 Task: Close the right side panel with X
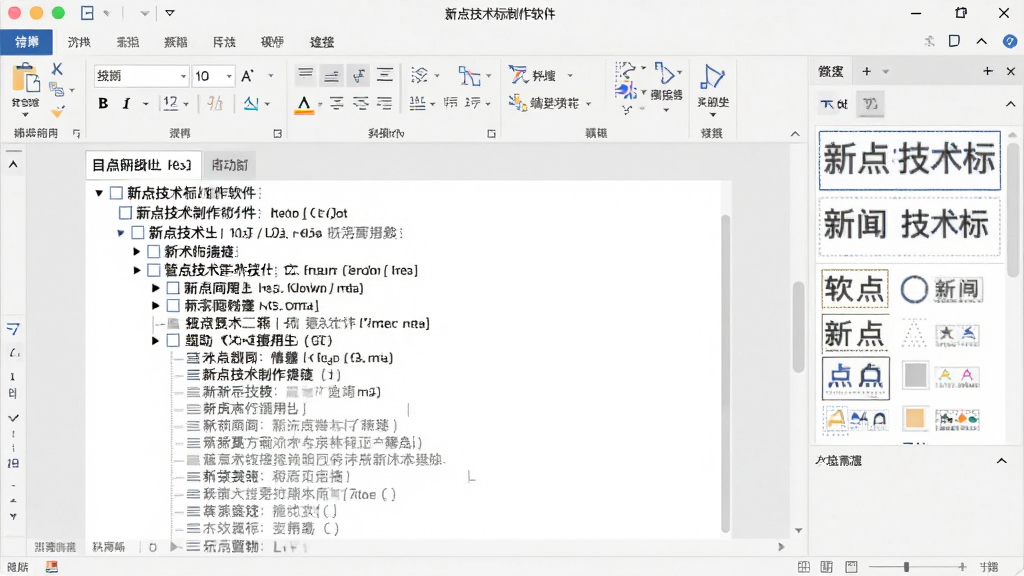1010,71
